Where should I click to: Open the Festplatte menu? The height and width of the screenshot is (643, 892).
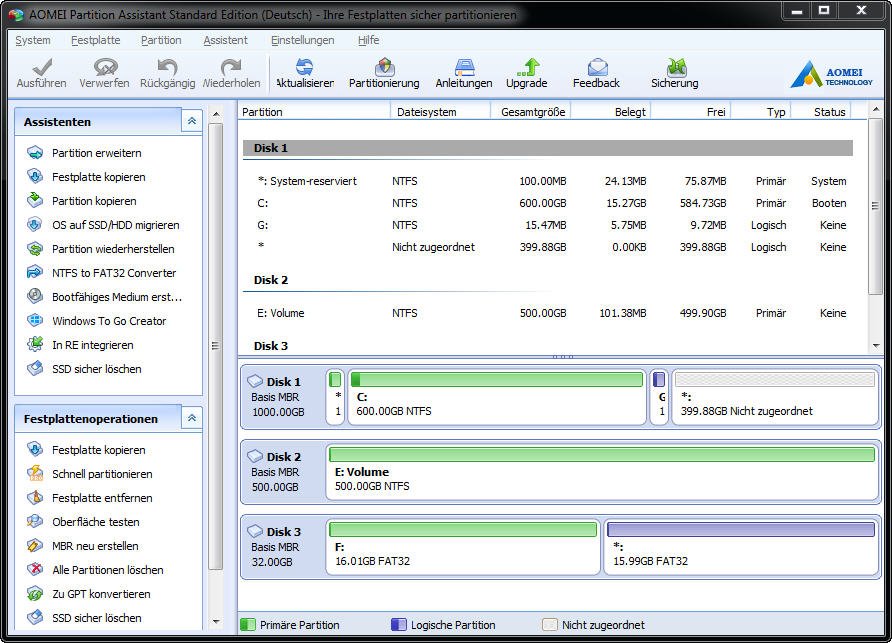pos(96,40)
